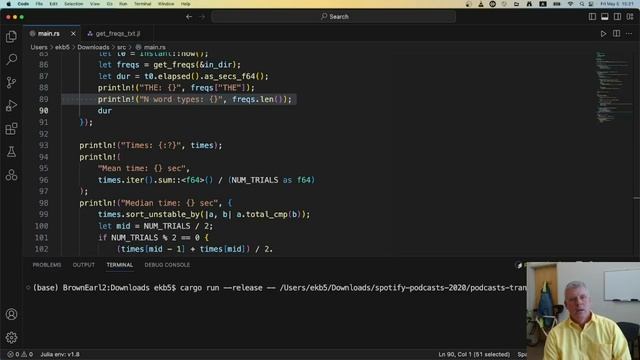Image resolution: width=640 pixels, height=360 pixels.
Task: Open the Go menu
Action: coord(109,4)
